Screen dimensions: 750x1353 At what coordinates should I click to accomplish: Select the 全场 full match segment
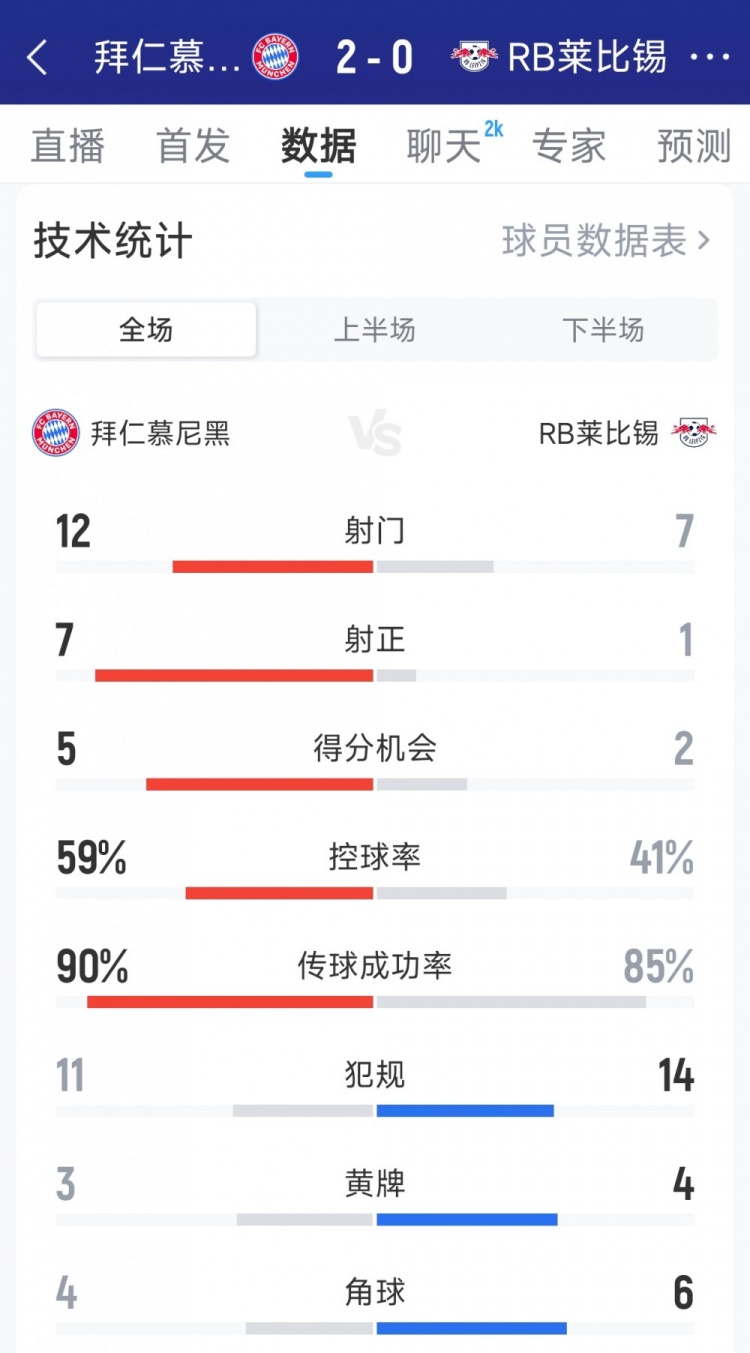146,330
